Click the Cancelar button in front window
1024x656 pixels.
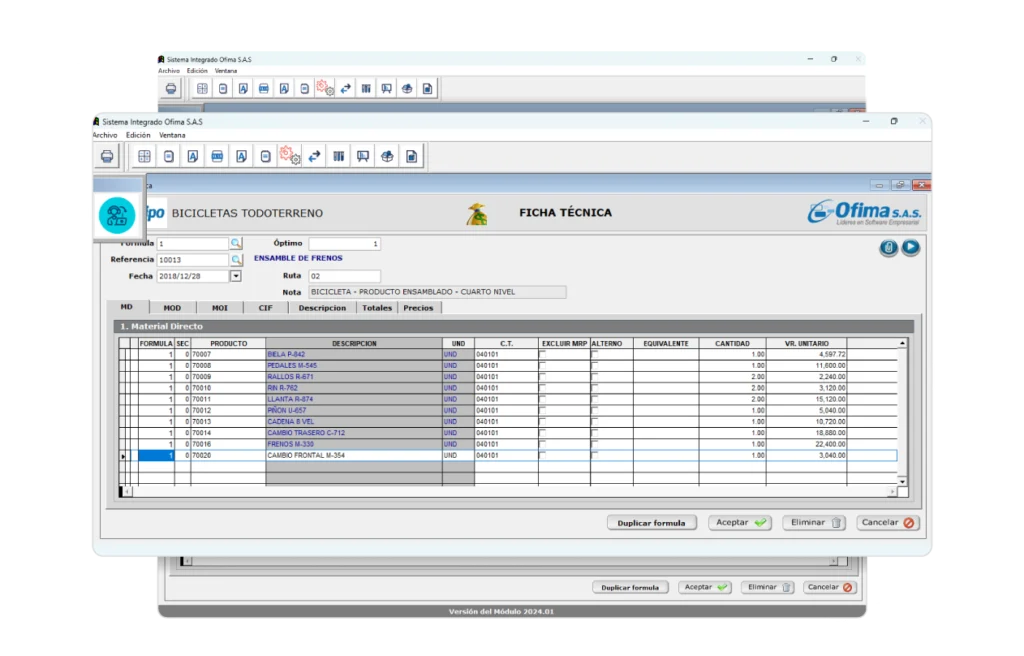888,523
